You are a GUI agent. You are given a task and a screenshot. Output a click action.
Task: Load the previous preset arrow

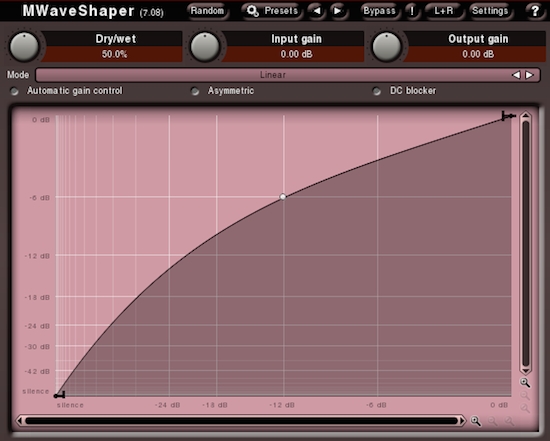tap(317, 11)
